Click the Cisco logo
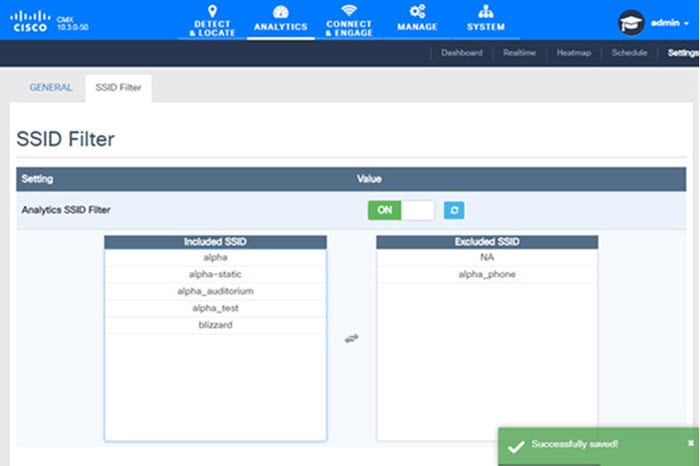The image size is (700, 466). pos(30,21)
